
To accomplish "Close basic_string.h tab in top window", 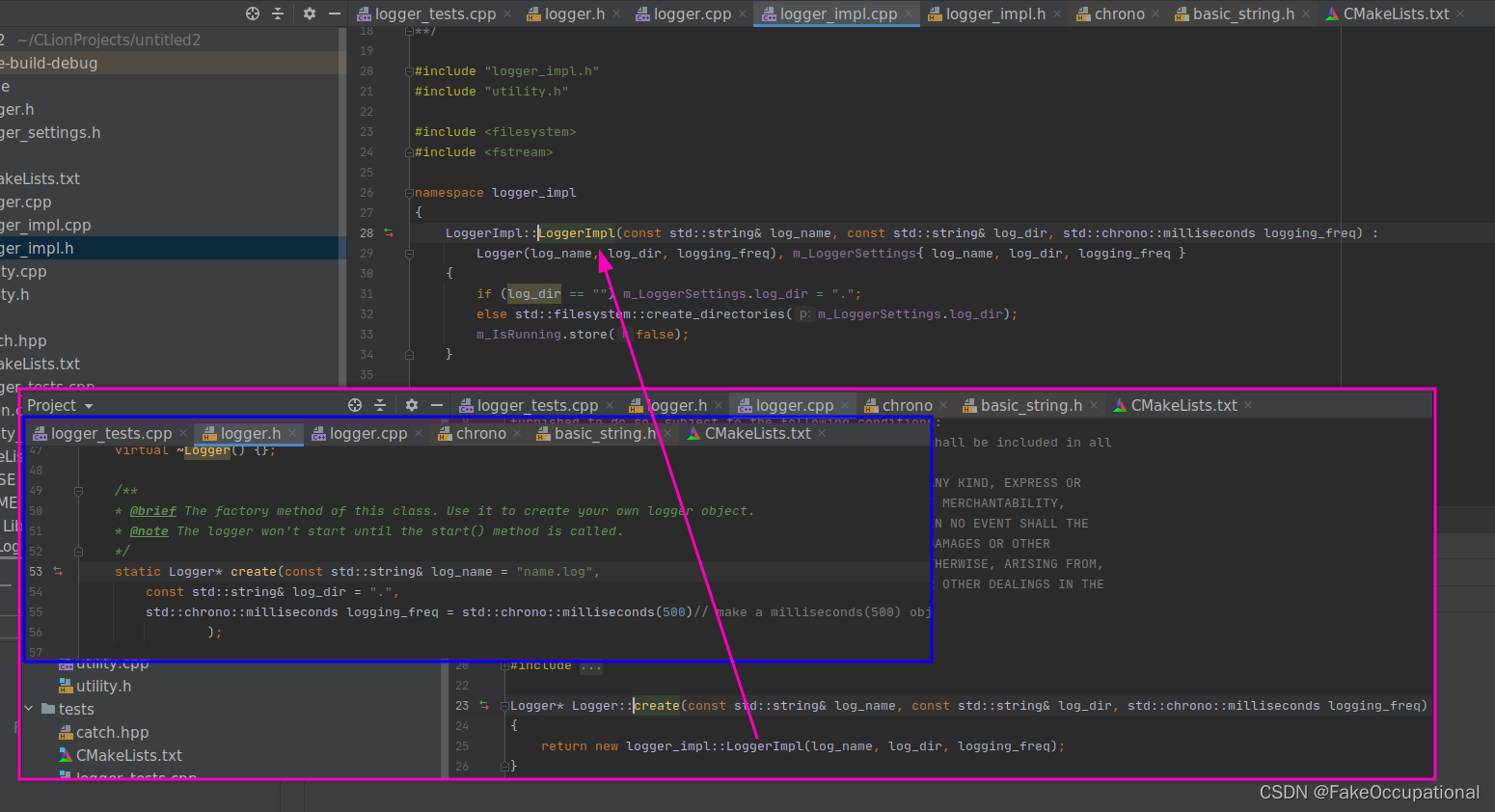I will [1306, 14].
